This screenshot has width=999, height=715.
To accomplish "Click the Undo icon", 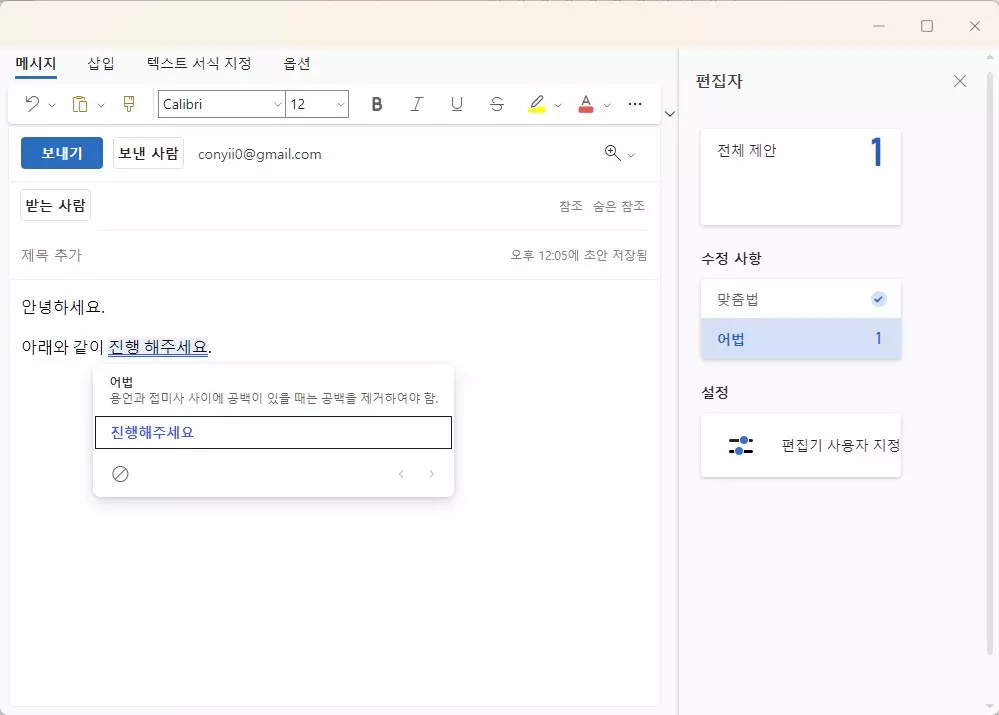I will click(30, 103).
